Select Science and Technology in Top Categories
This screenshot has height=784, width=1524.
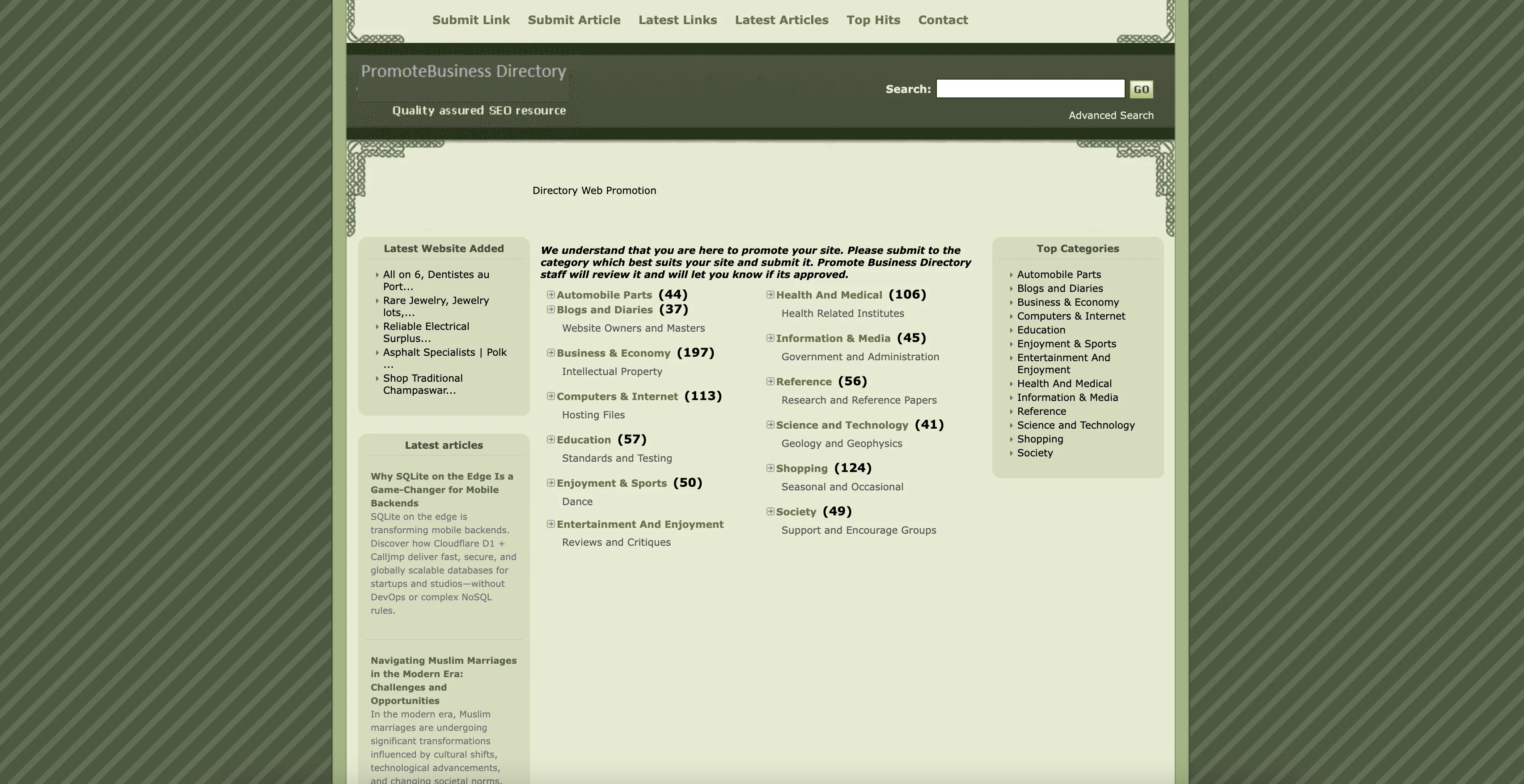(1075, 425)
